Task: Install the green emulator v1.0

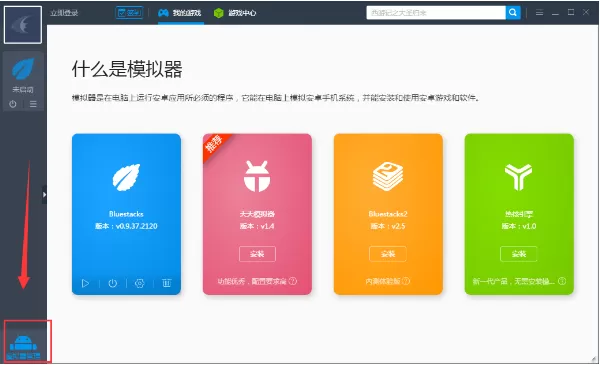Action: (518, 254)
